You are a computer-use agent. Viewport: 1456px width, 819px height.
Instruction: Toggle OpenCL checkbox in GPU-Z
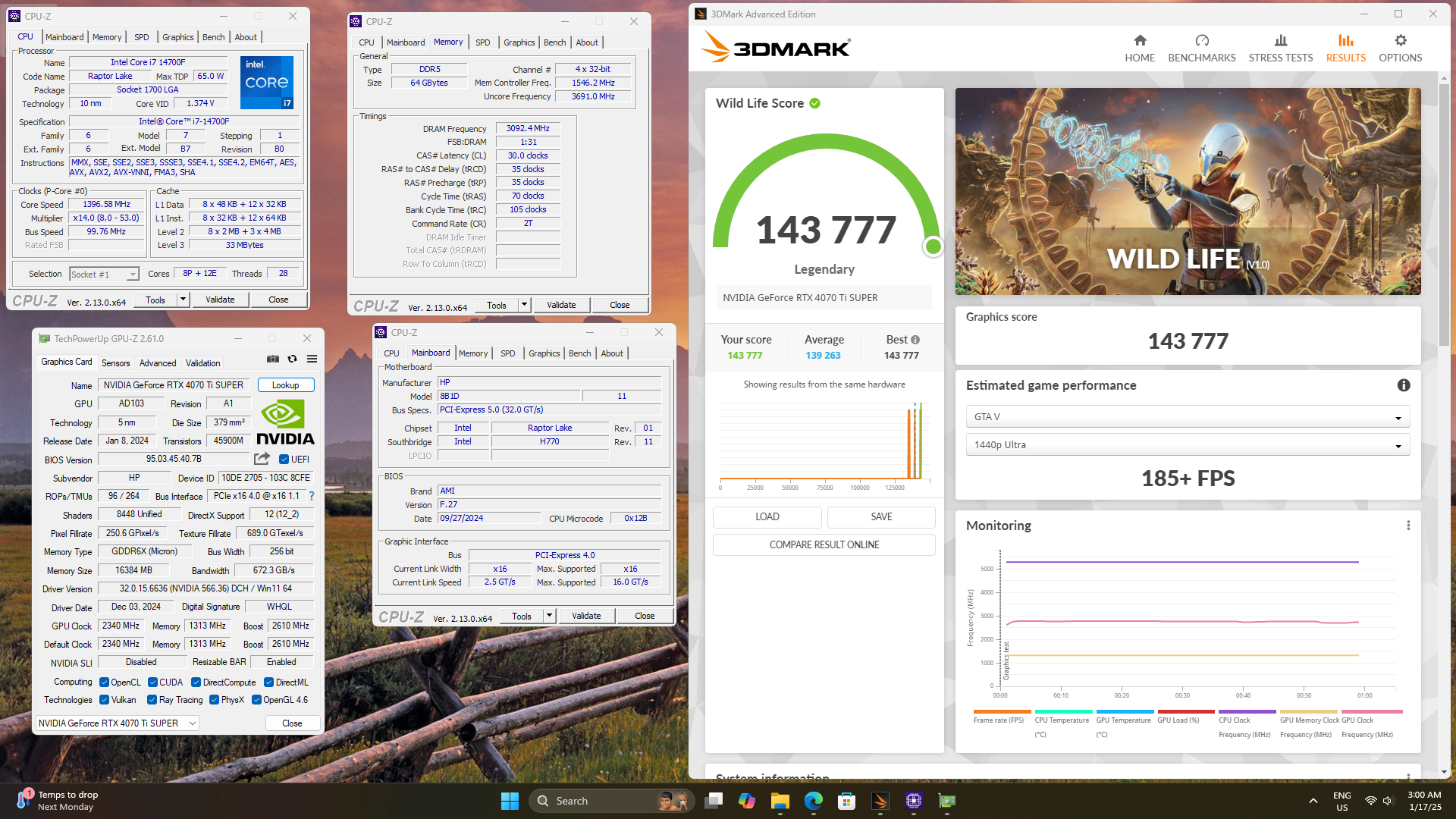click(x=105, y=682)
